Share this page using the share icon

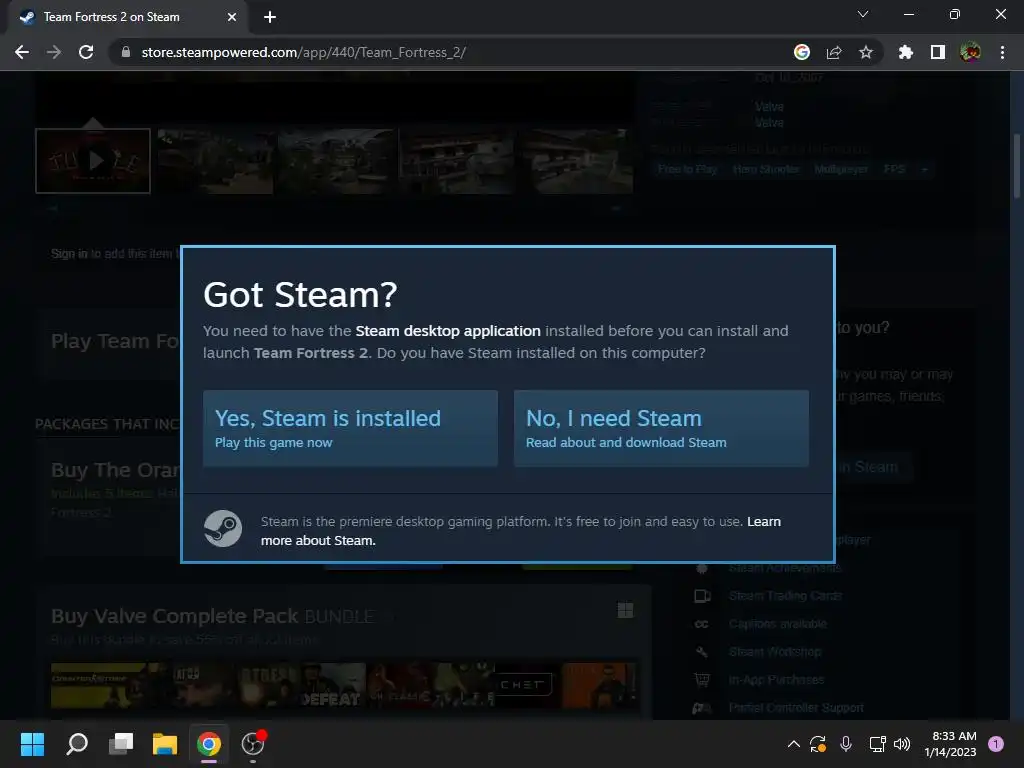click(834, 52)
